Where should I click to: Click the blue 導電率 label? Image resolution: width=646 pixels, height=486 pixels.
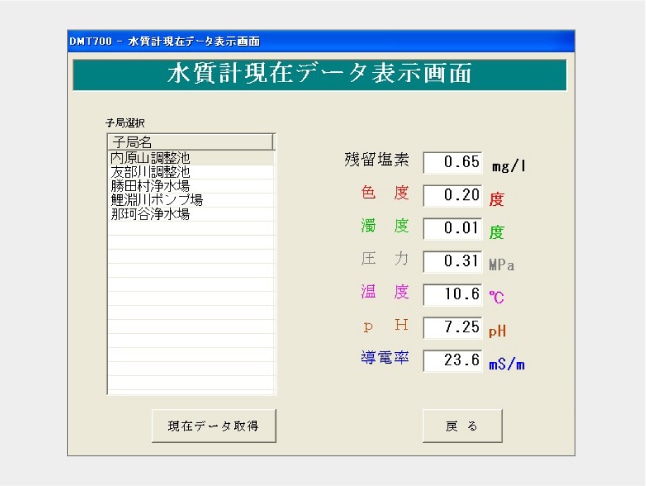[x=384, y=358]
